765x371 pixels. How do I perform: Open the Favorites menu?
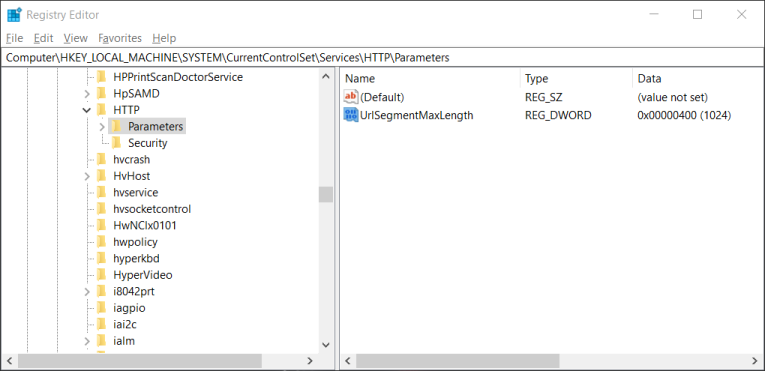tap(120, 38)
